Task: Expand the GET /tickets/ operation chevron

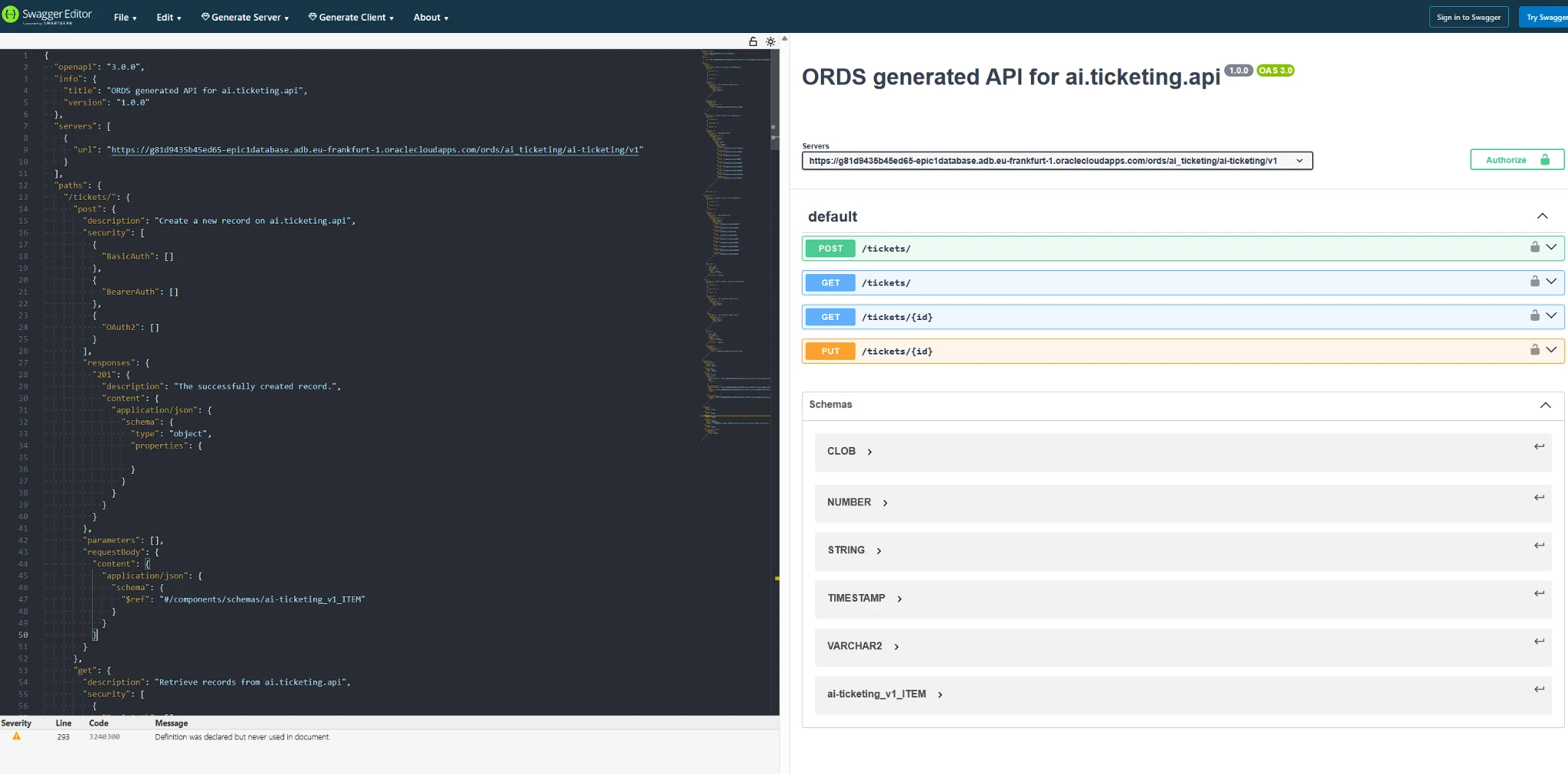Action: (x=1551, y=282)
